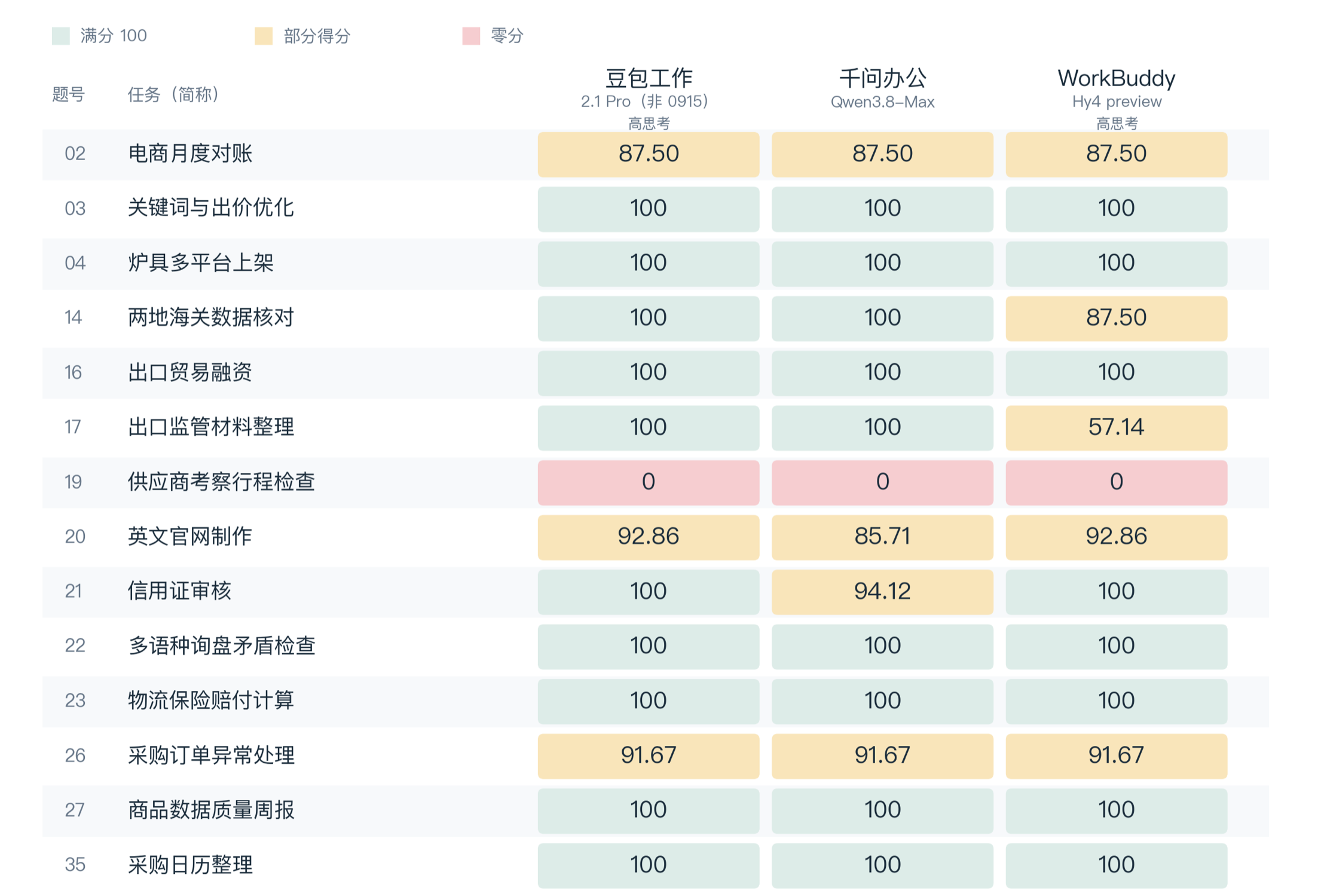The height and width of the screenshot is (896, 1321).
Task: Click 豆包工作 zero score for 供应商考察行程检查
Action: pos(649,482)
